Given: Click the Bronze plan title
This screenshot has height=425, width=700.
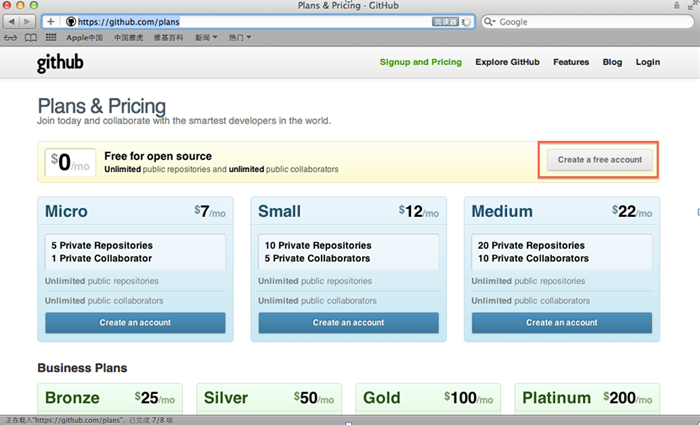Looking at the screenshot, I should point(72,398).
